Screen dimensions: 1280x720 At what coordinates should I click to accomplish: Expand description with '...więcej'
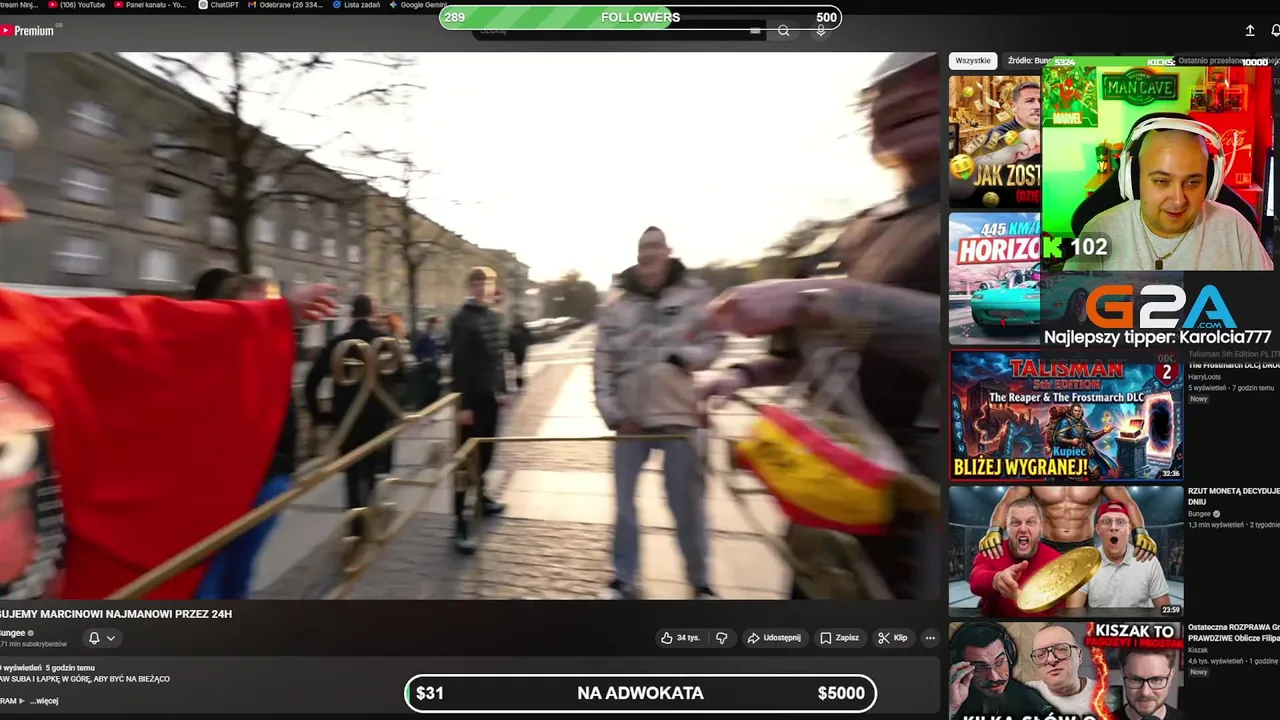[44, 701]
